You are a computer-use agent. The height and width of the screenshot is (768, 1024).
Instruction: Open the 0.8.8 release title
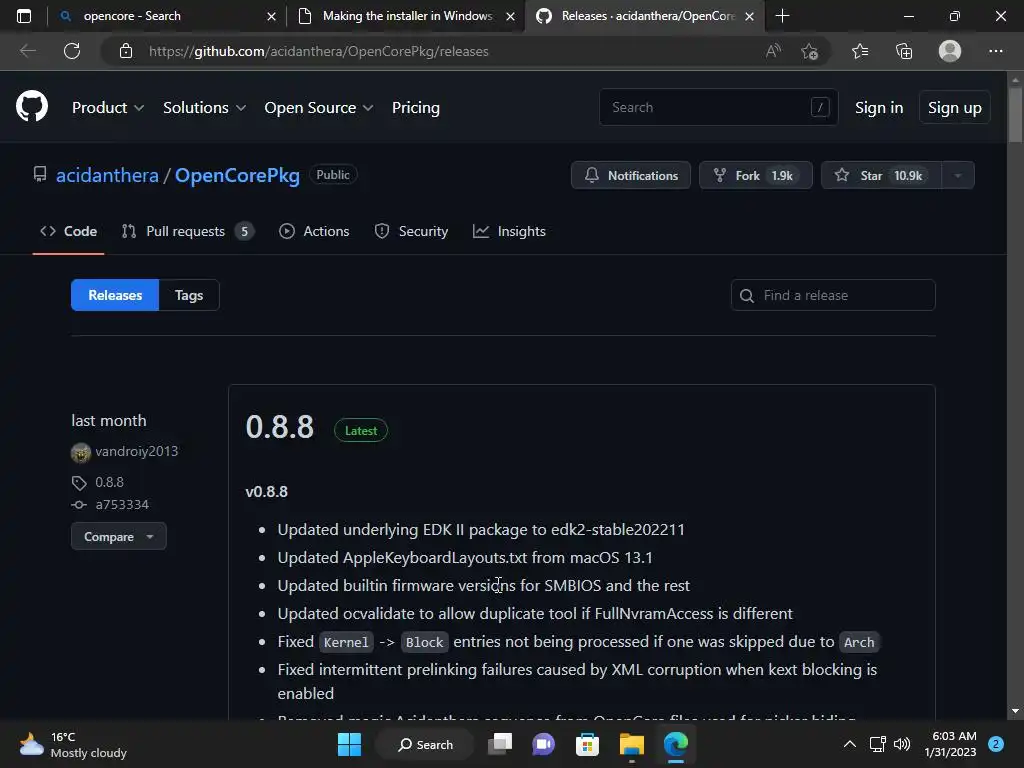pos(280,427)
